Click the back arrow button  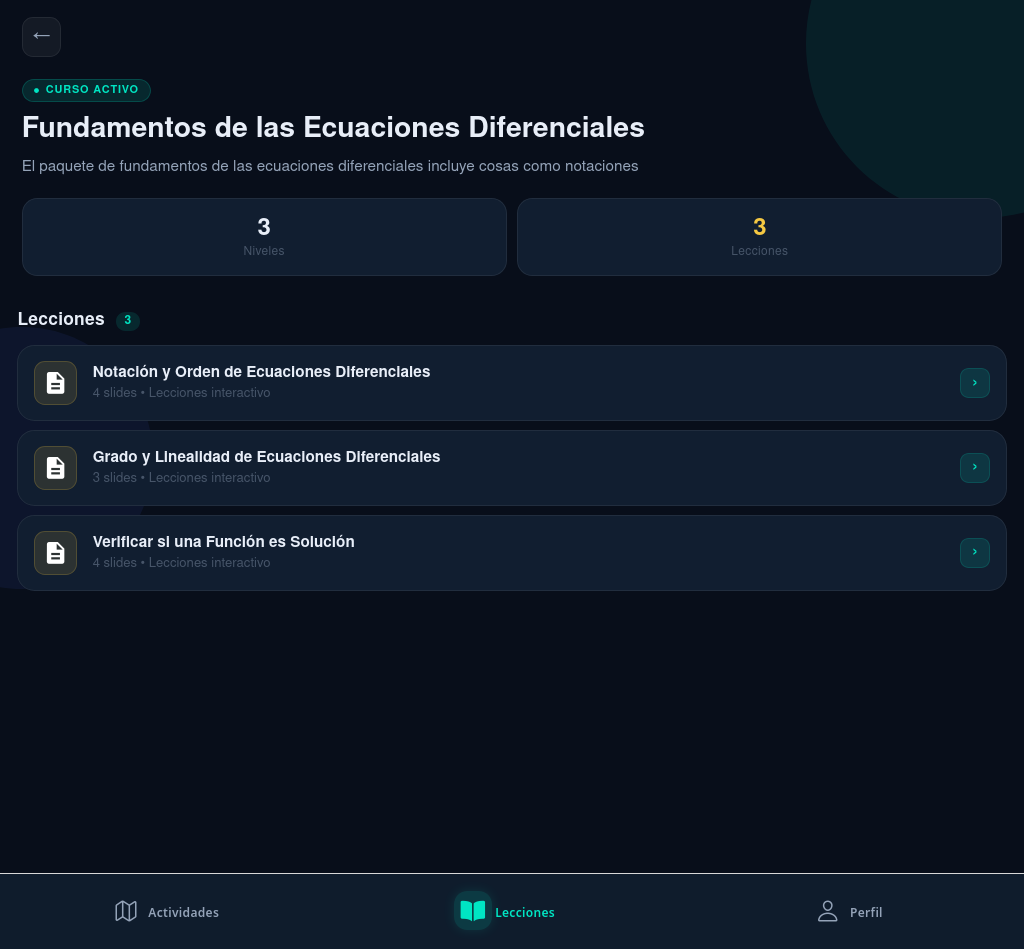tap(41, 37)
